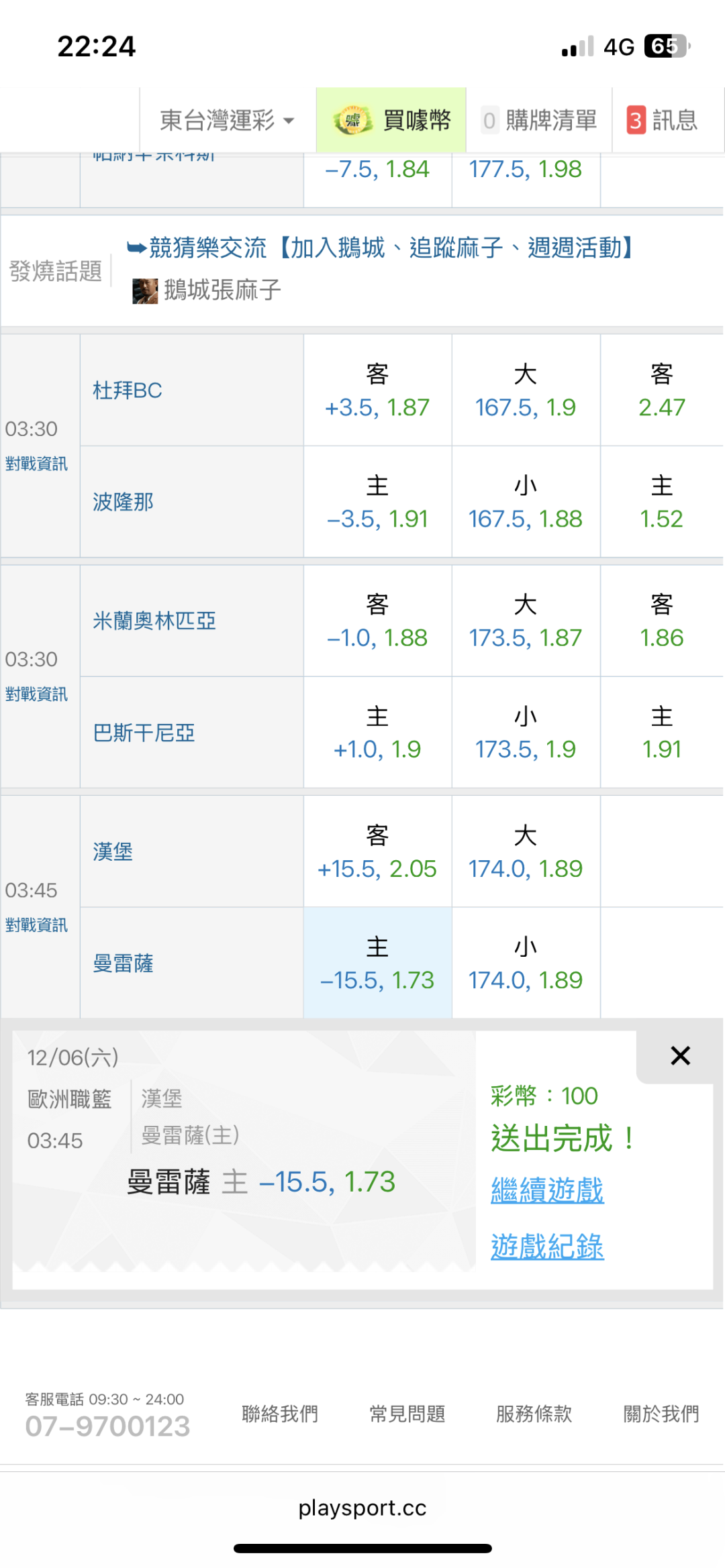Select 漢堡 away spread +15.5, 2.05
The width and height of the screenshot is (725, 1568).
coord(377,852)
